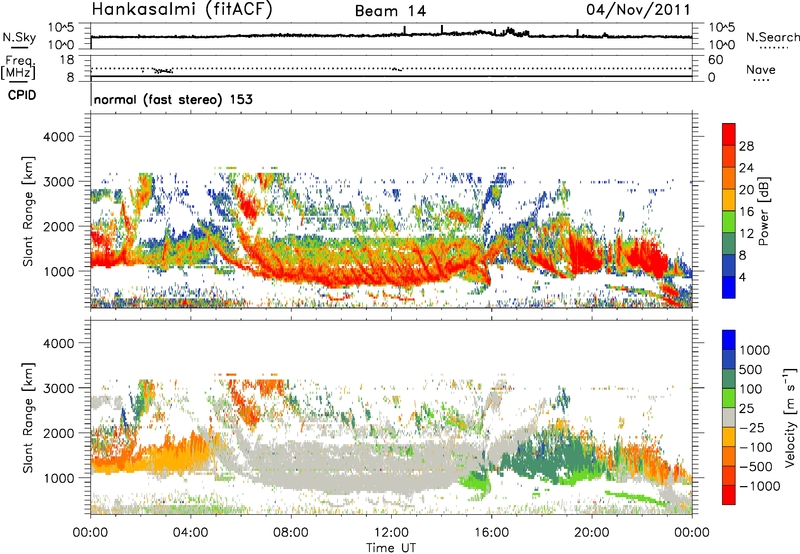Click '3000' tick on the power panel axis
Viewport: 800px width, 554px height.
tap(58, 182)
